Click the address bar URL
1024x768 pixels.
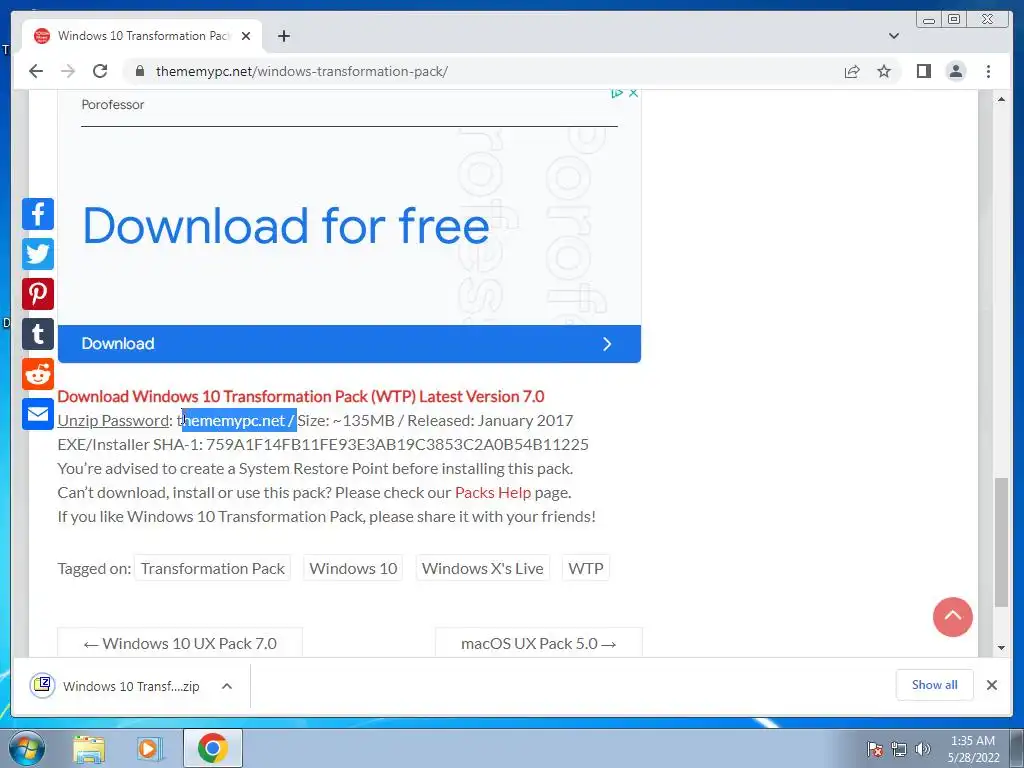[x=302, y=71]
